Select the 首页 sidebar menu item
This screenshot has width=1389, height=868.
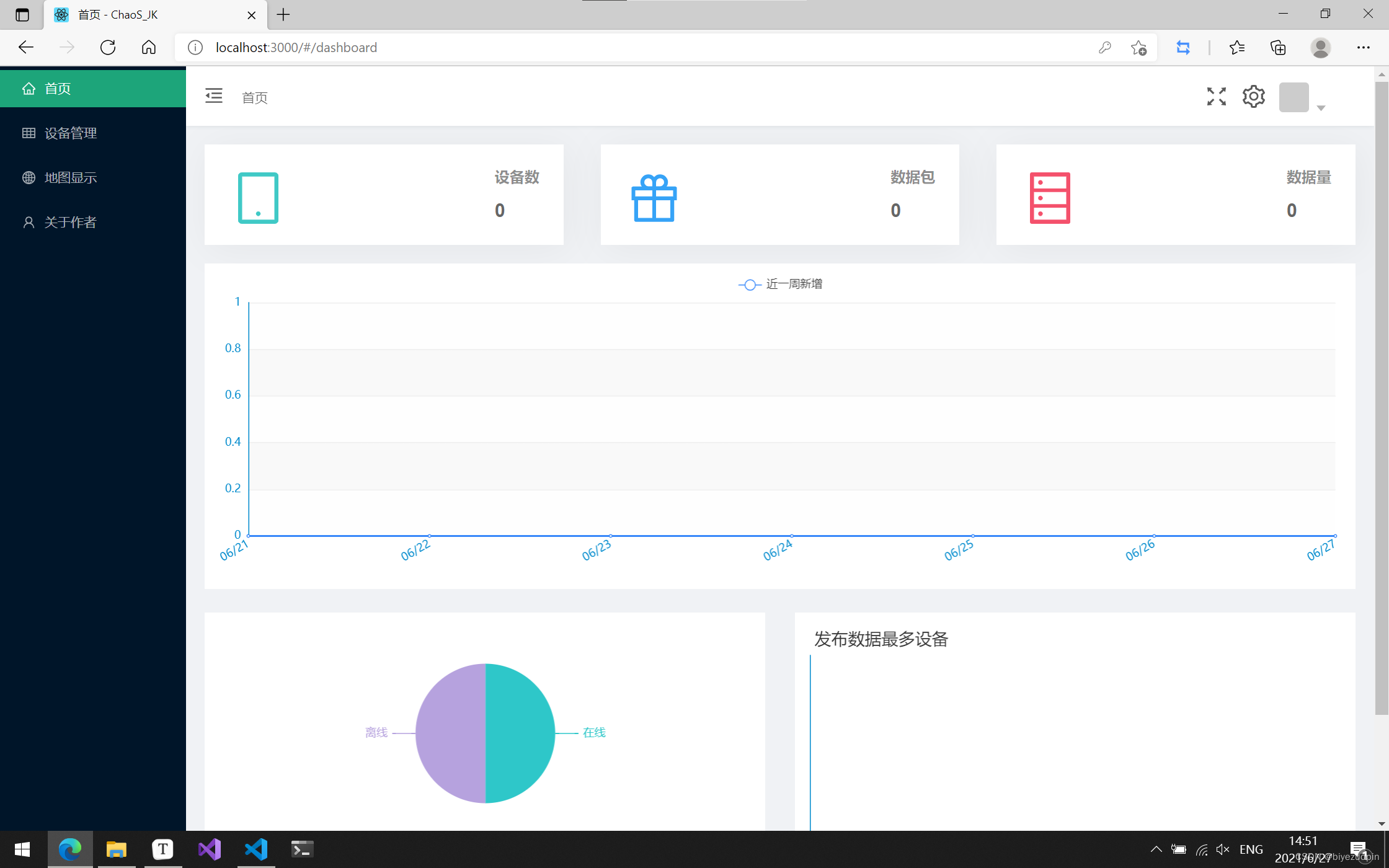tap(59, 88)
